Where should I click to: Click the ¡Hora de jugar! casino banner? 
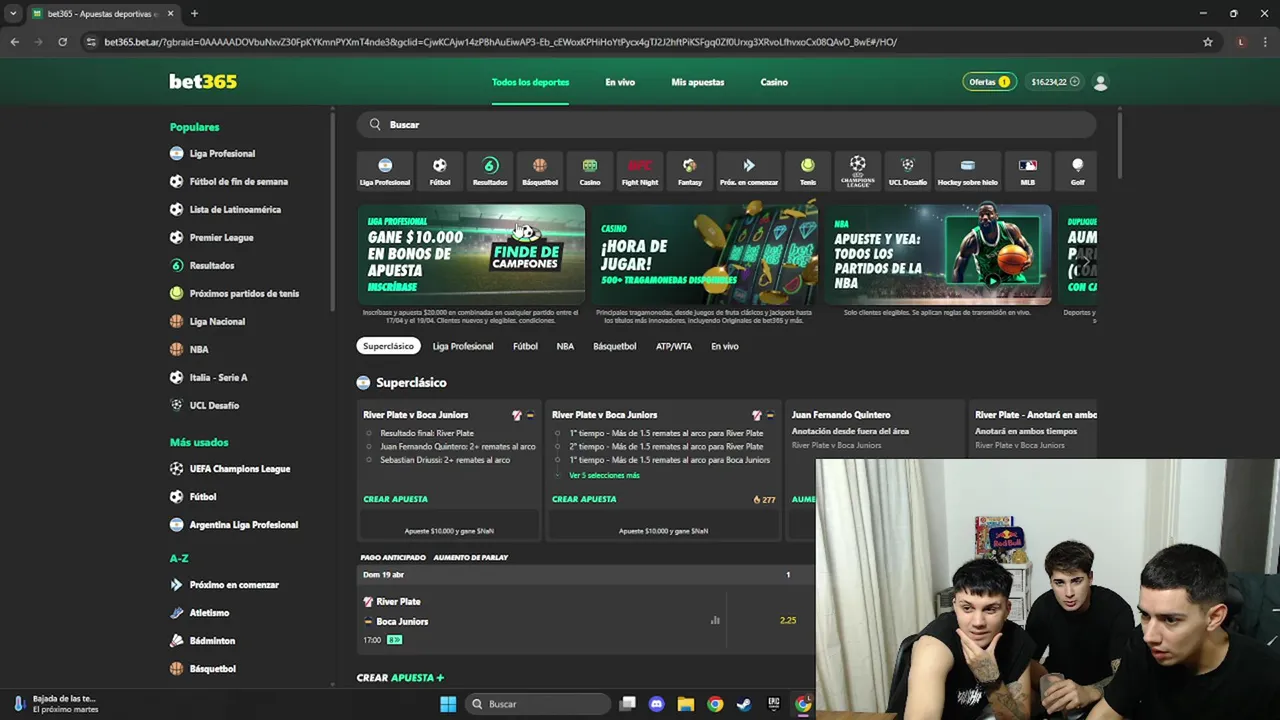tap(704, 254)
